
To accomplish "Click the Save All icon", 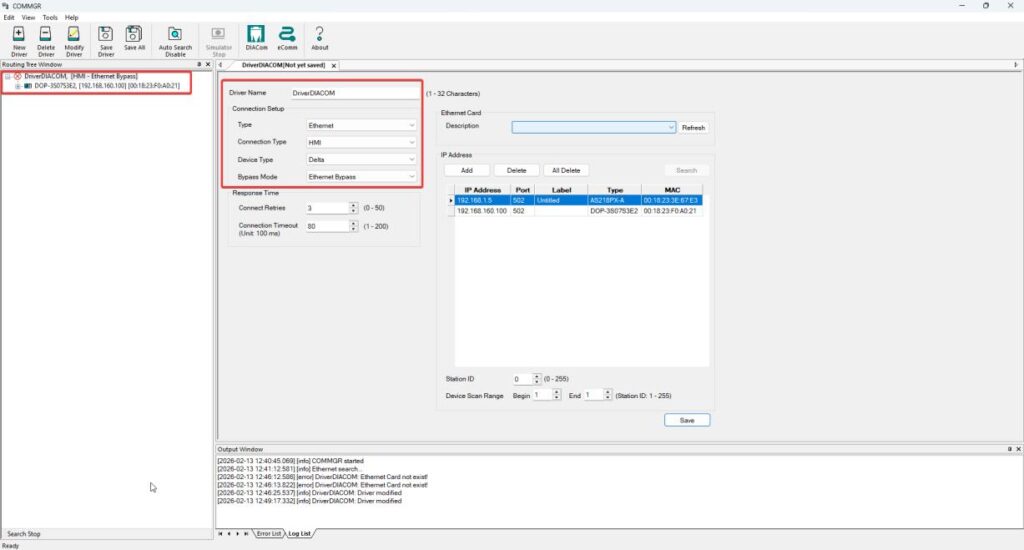I will (134, 36).
